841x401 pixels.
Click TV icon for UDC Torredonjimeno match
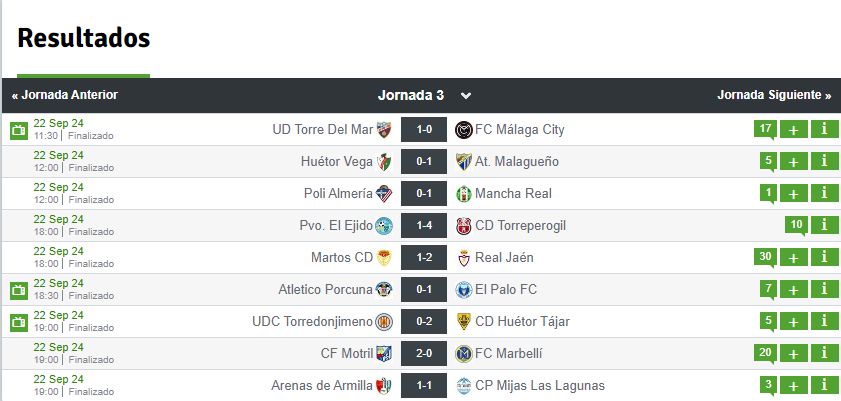tap(18, 322)
